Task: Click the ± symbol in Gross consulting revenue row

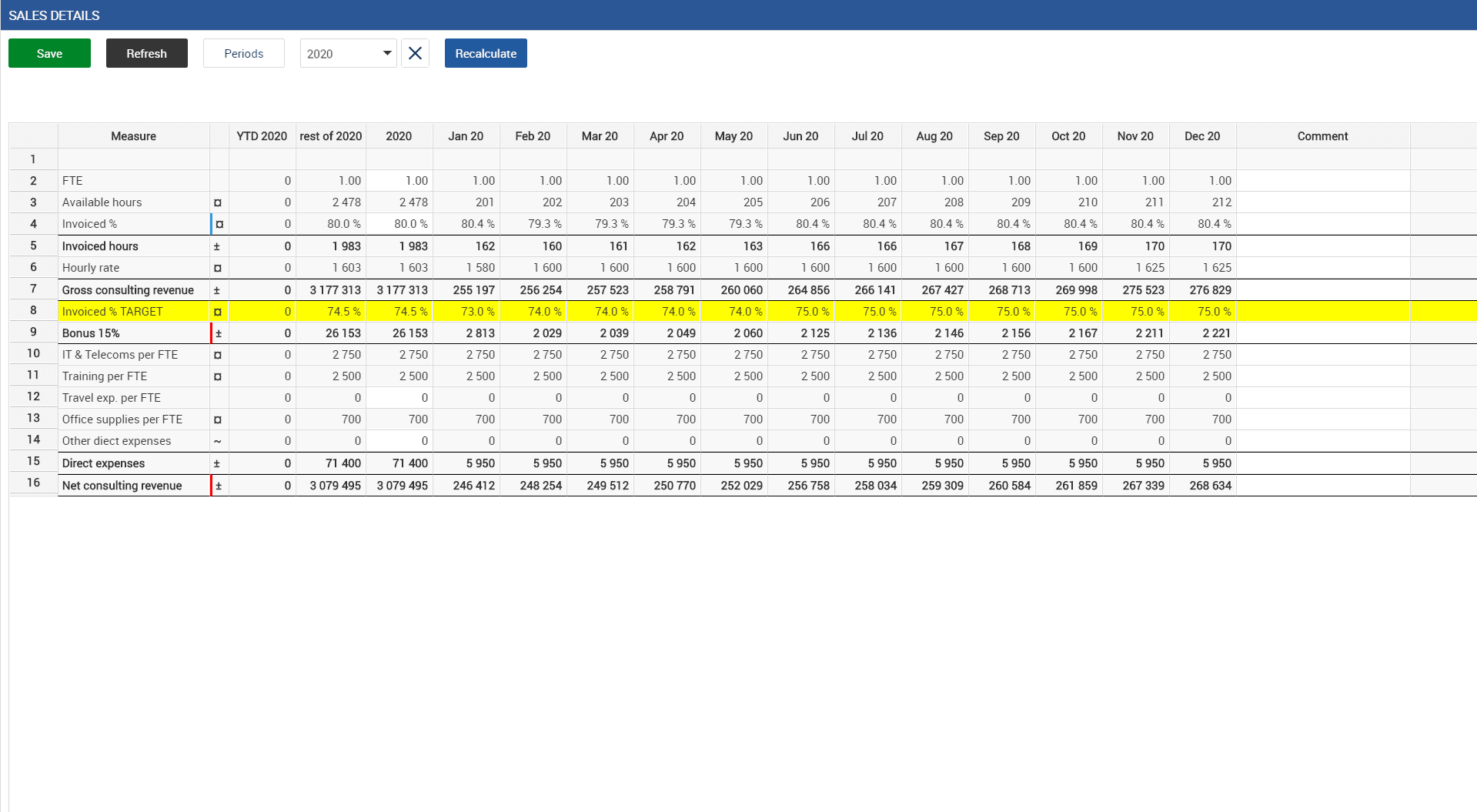Action: 217,290
